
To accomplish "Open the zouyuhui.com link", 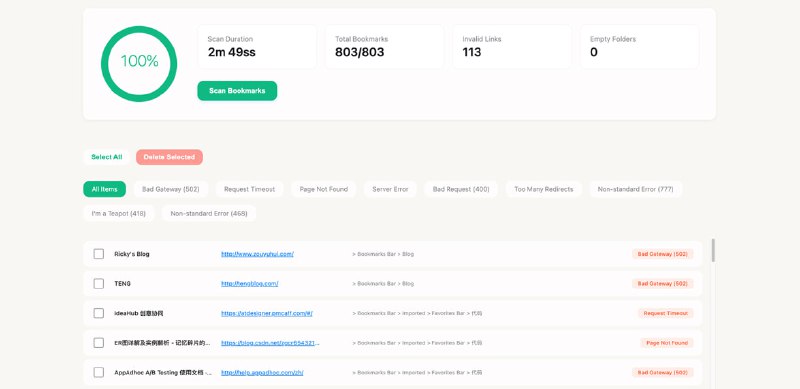I will 257,254.
